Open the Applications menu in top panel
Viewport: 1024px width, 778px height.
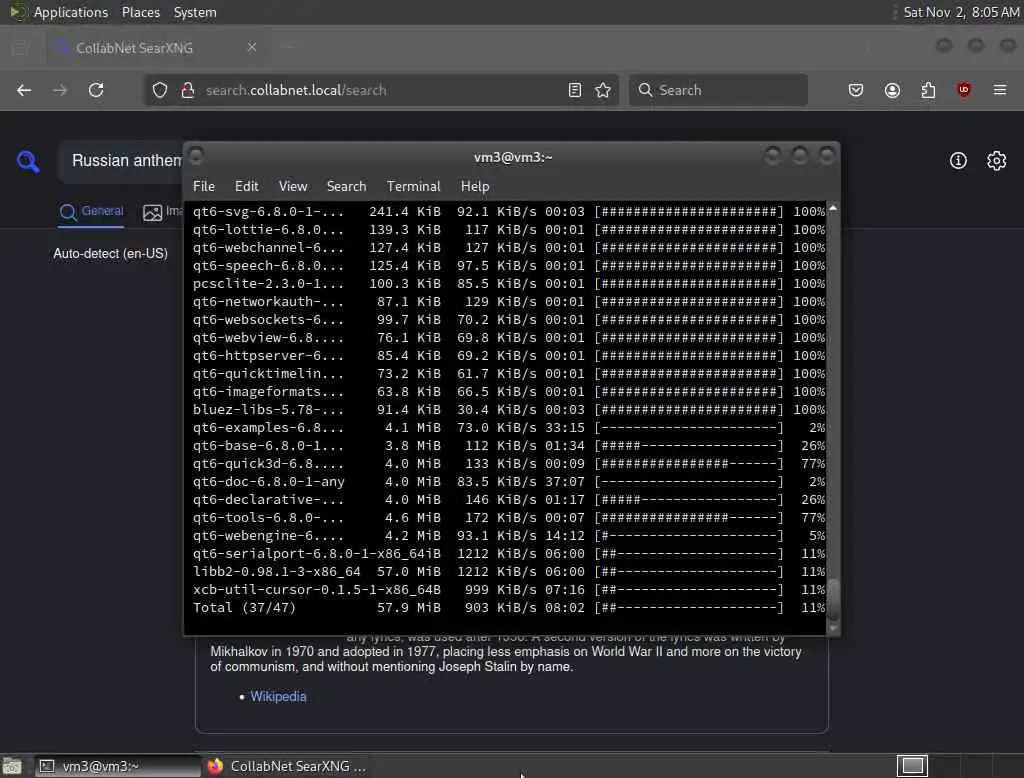tap(71, 12)
